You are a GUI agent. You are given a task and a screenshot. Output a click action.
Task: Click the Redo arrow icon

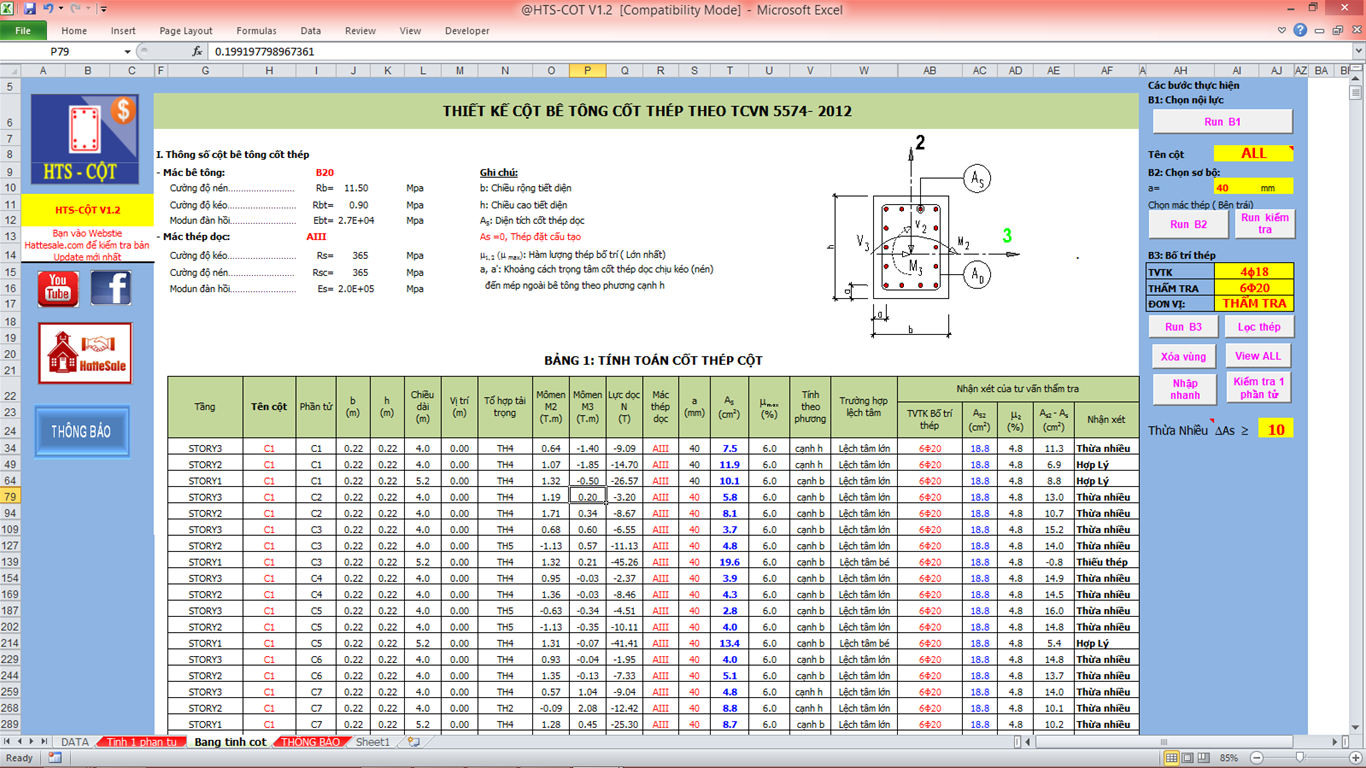(x=75, y=9)
